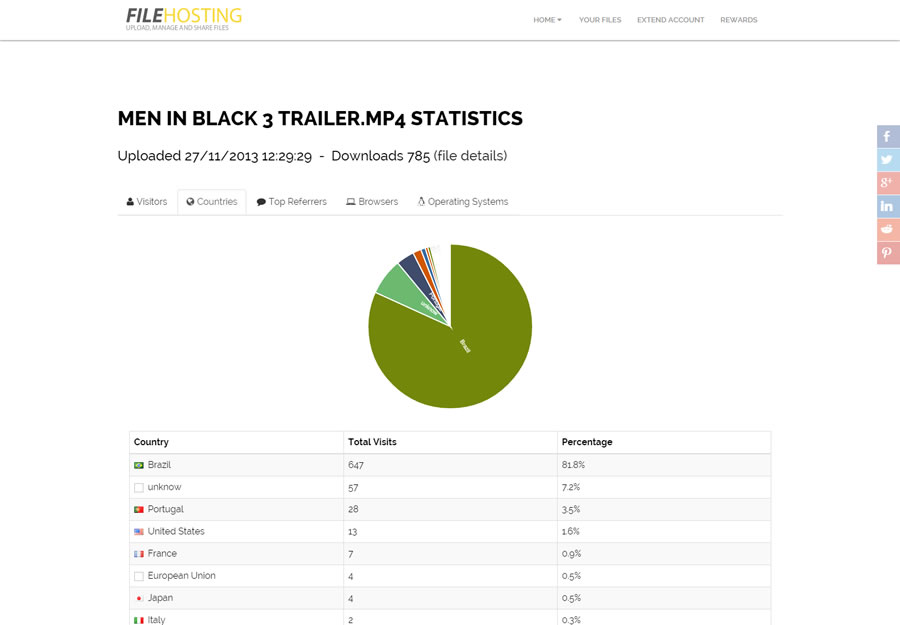Click the blank flag beside unknow
The height and width of the screenshot is (625, 900).
click(x=139, y=488)
